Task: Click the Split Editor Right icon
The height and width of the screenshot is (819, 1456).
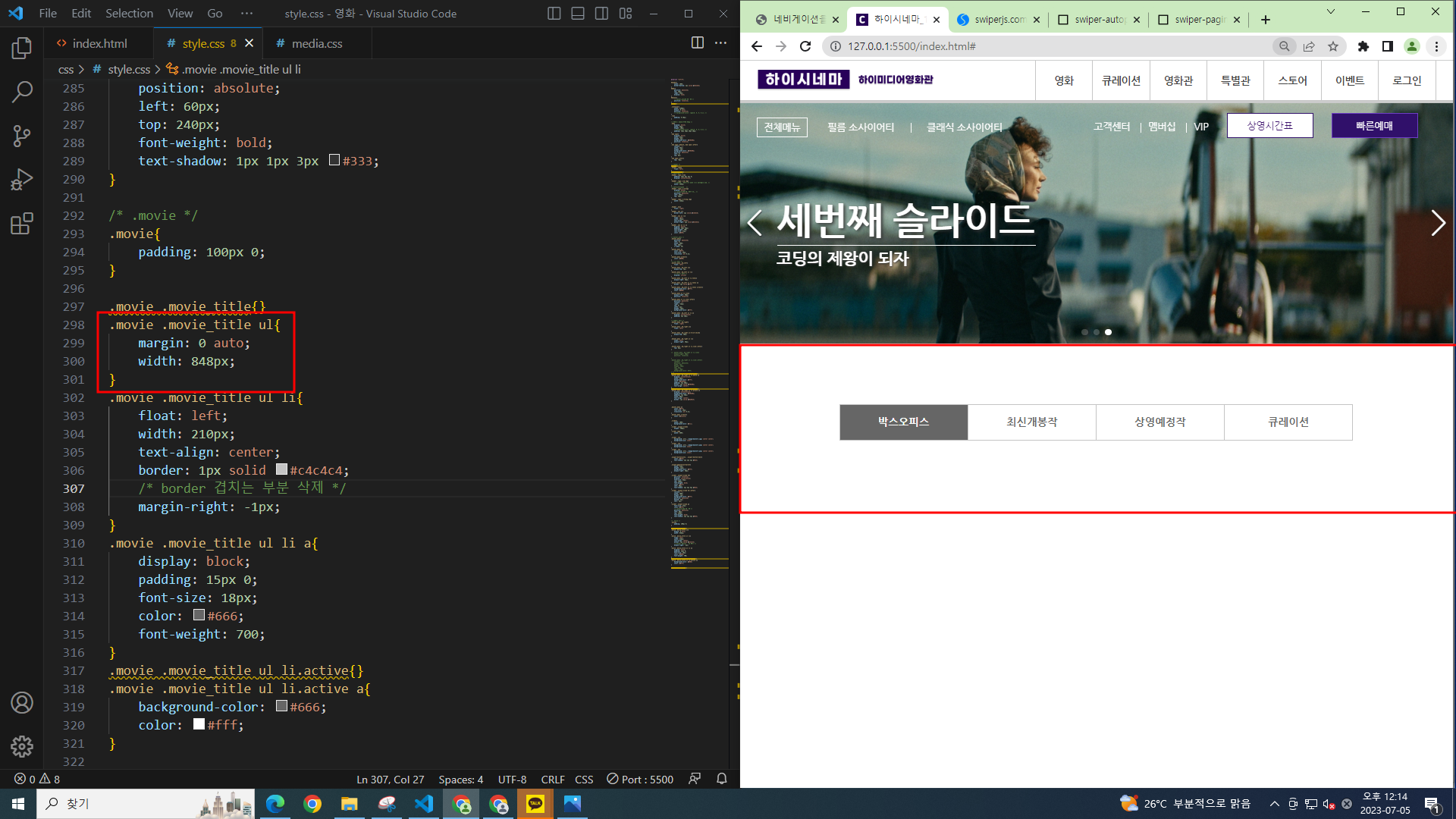Action: click(x=697, y=43)
